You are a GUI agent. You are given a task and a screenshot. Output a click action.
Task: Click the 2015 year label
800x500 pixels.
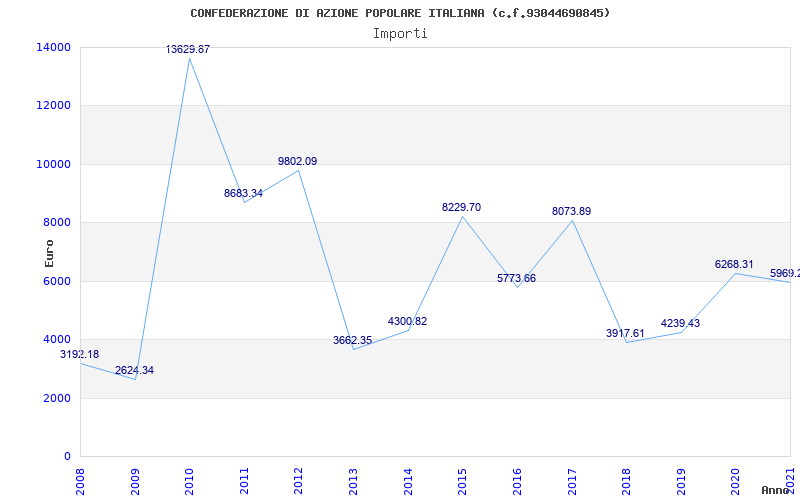coord(462,481)
